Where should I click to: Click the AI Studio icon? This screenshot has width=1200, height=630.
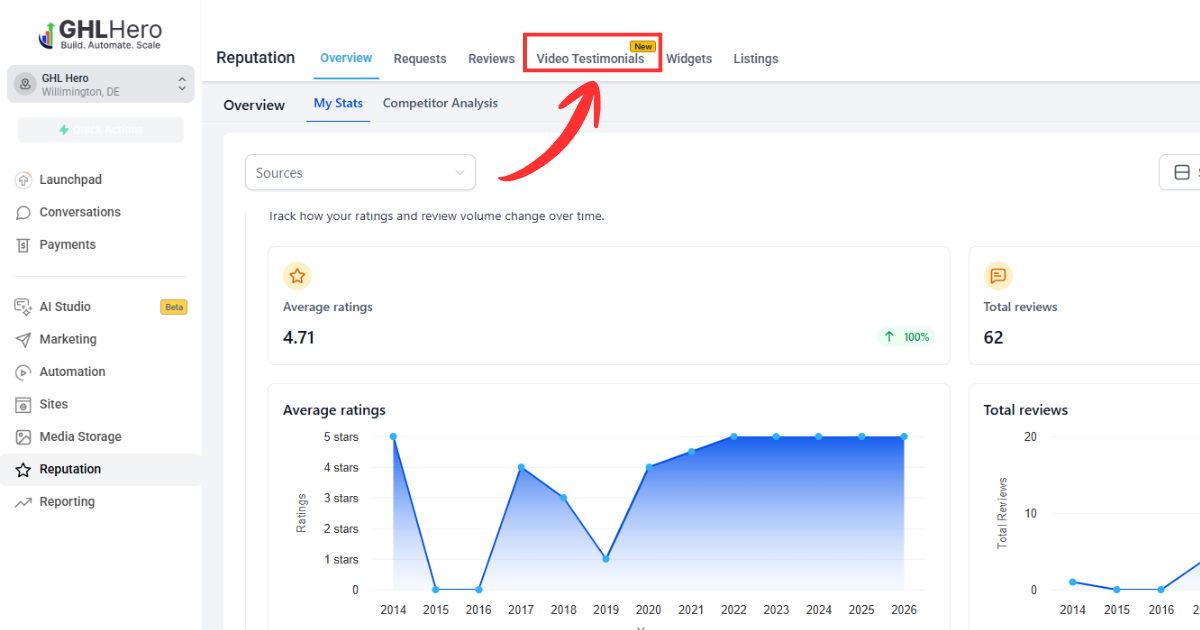pyautogui.click(x=24, y=307)
